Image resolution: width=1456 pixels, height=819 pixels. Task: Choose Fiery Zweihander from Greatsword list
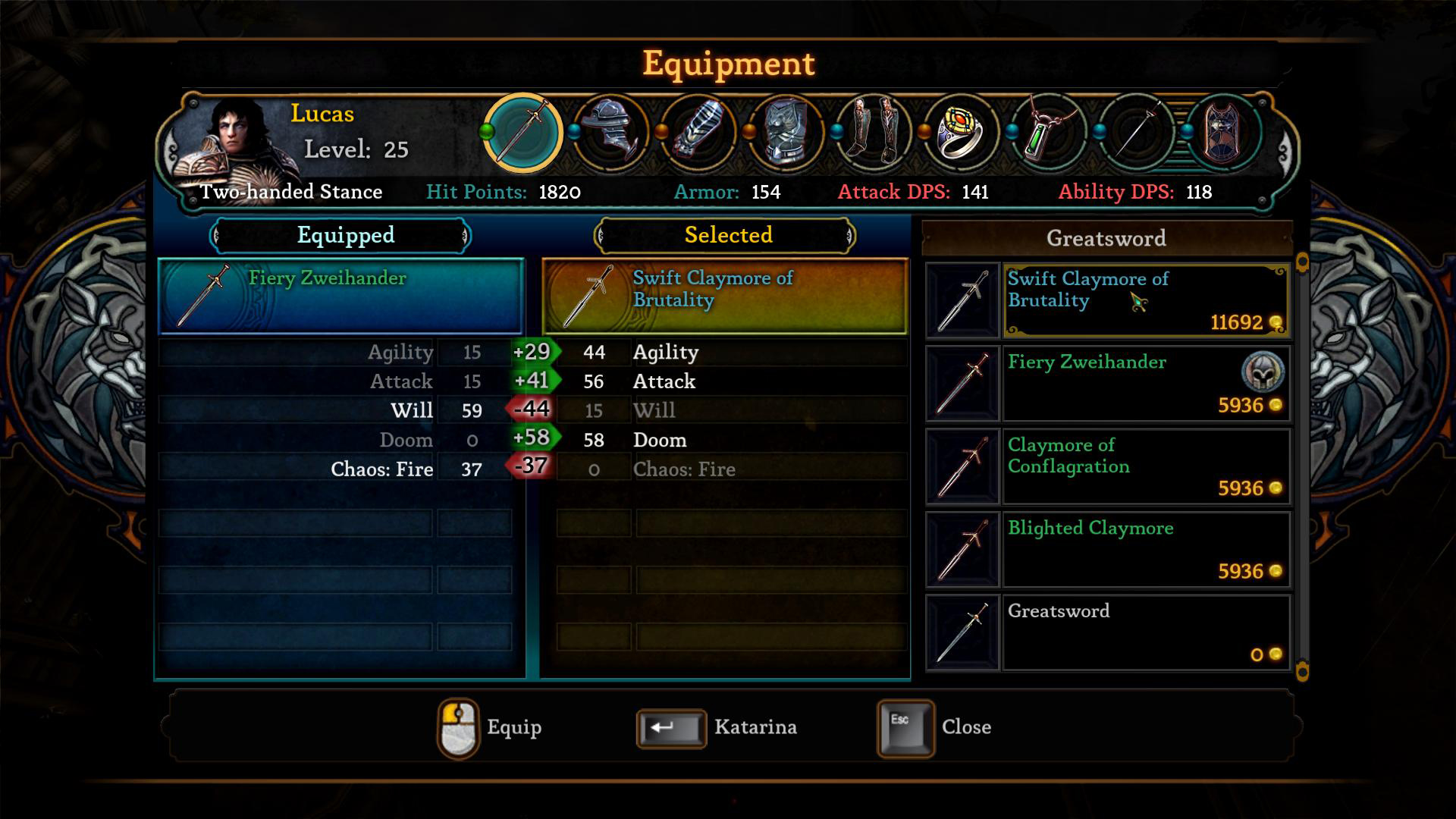click(1108, 384)
